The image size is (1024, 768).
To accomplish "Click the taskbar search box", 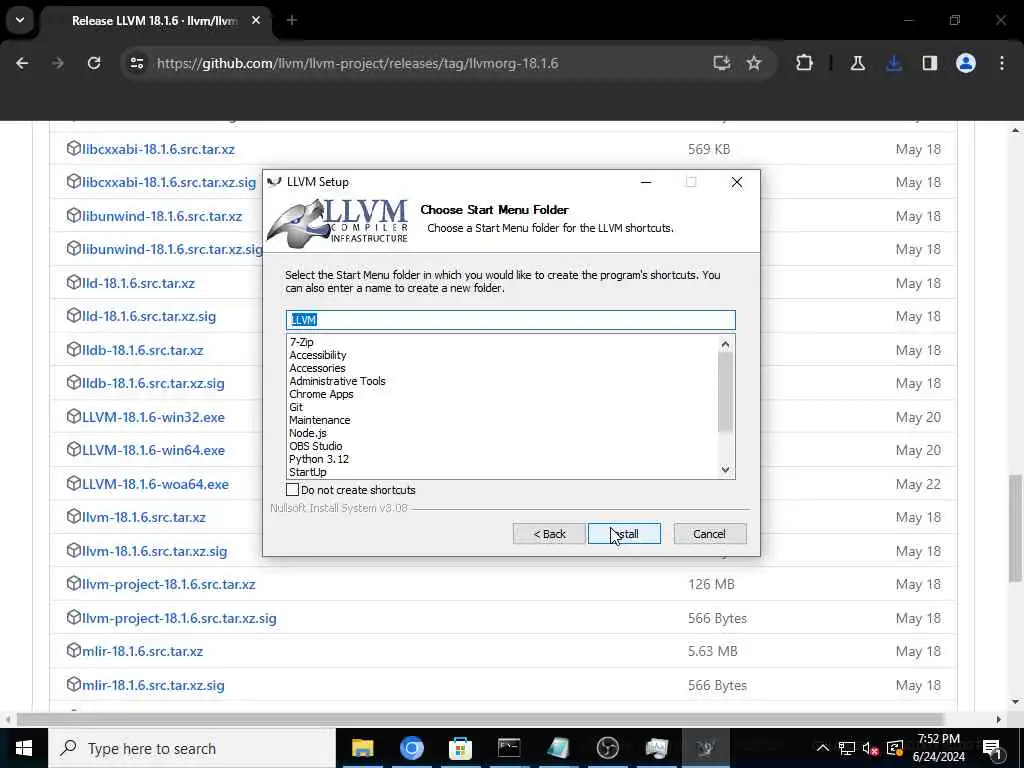I will (x=192, y=748).
